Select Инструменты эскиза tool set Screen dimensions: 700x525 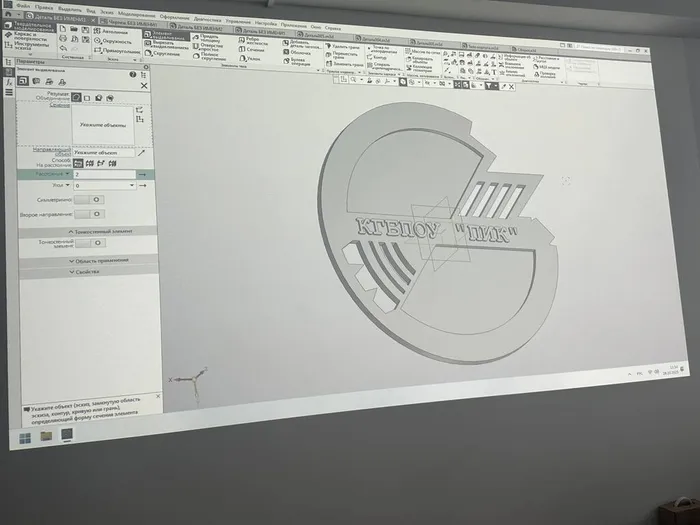[26, 46]
